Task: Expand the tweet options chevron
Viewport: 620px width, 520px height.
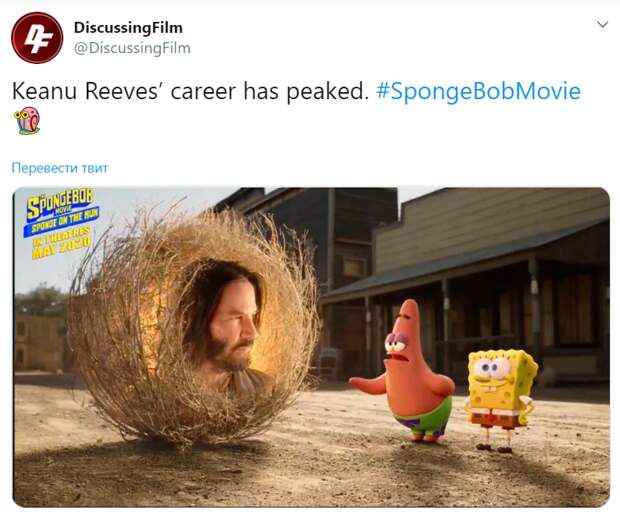Action: click(x=602, y=25)
